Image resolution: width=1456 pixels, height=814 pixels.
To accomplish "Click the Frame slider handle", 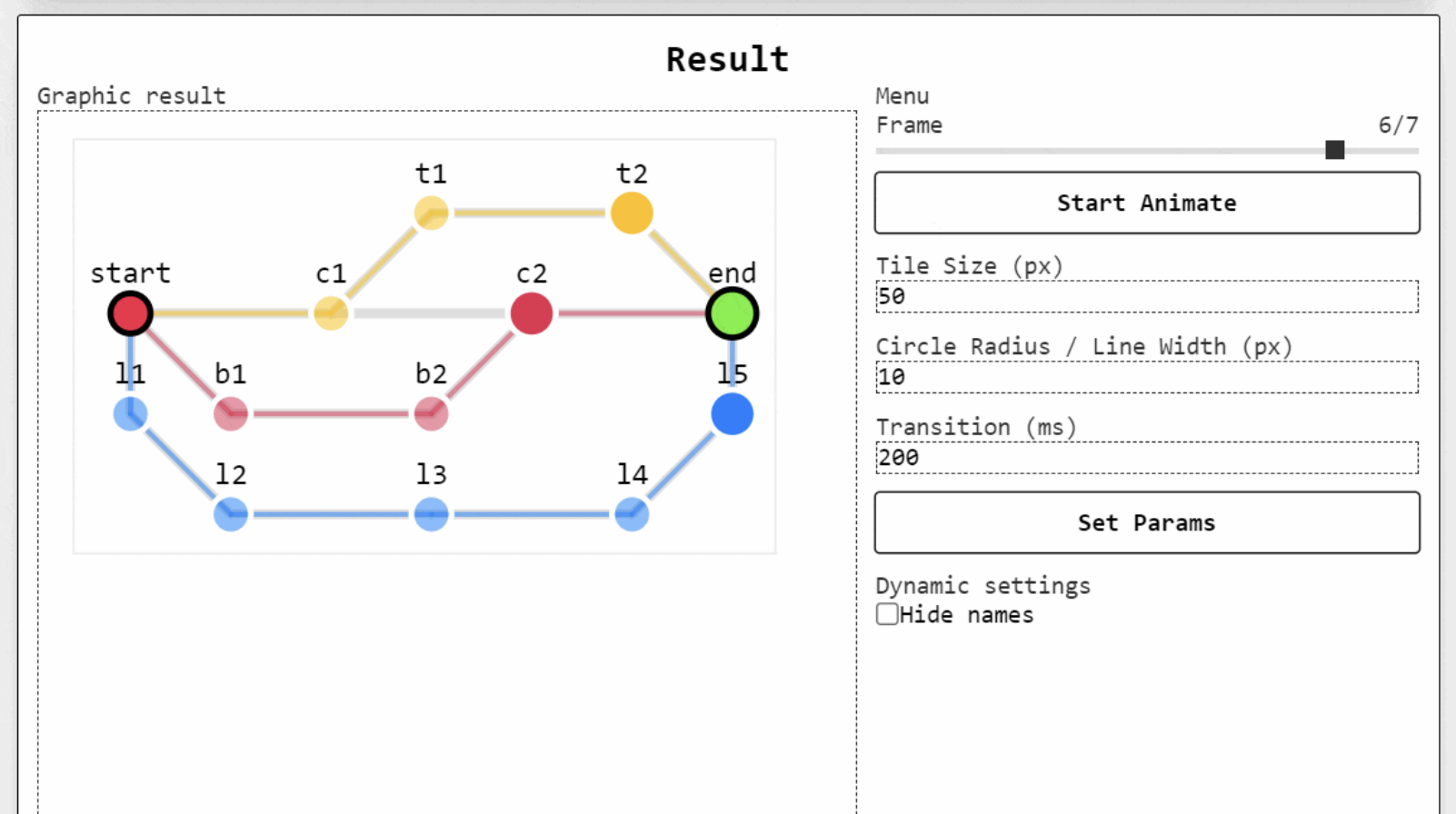I will coord(1334,150).
